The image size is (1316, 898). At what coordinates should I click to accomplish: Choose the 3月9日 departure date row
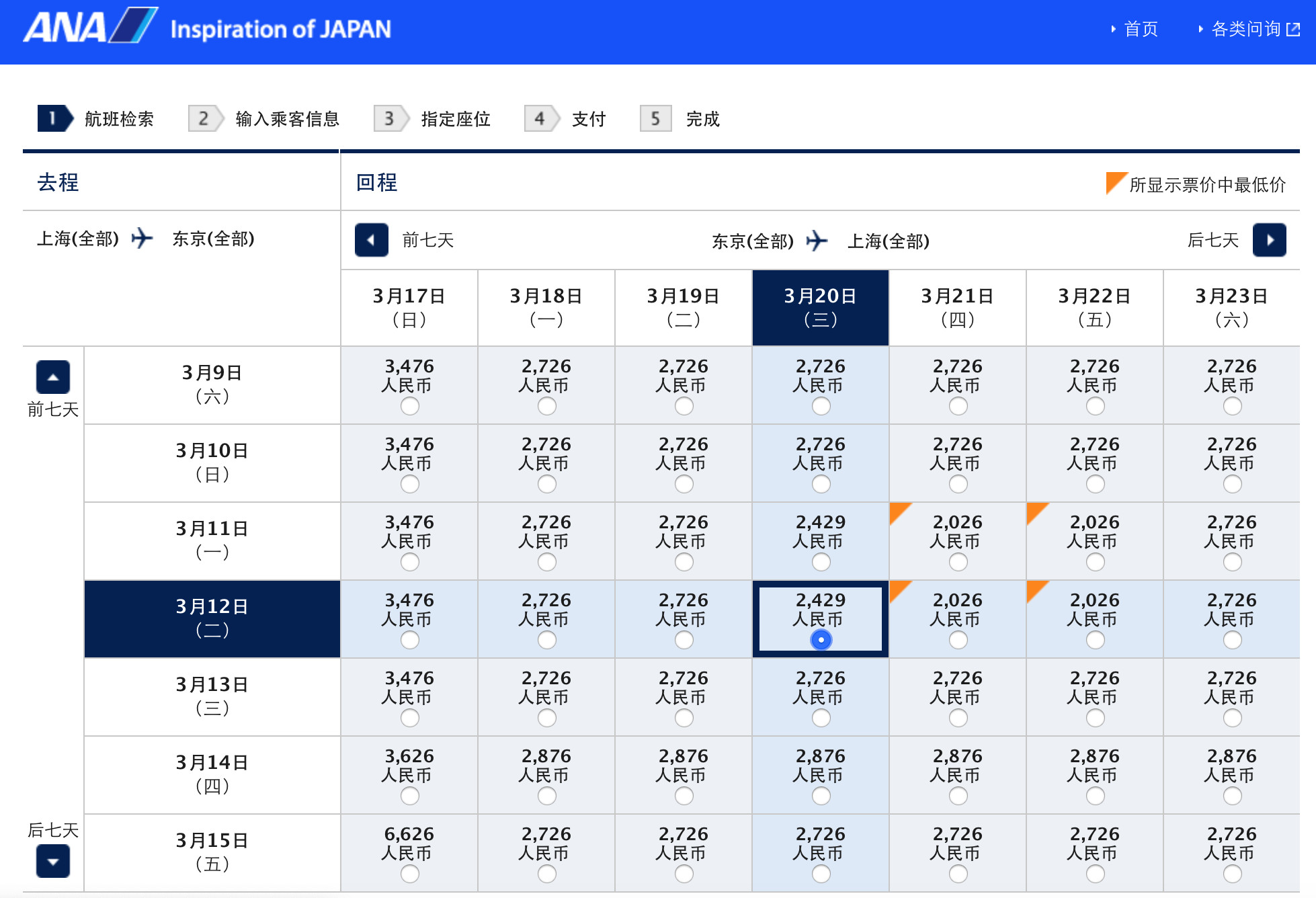point(212,384)
